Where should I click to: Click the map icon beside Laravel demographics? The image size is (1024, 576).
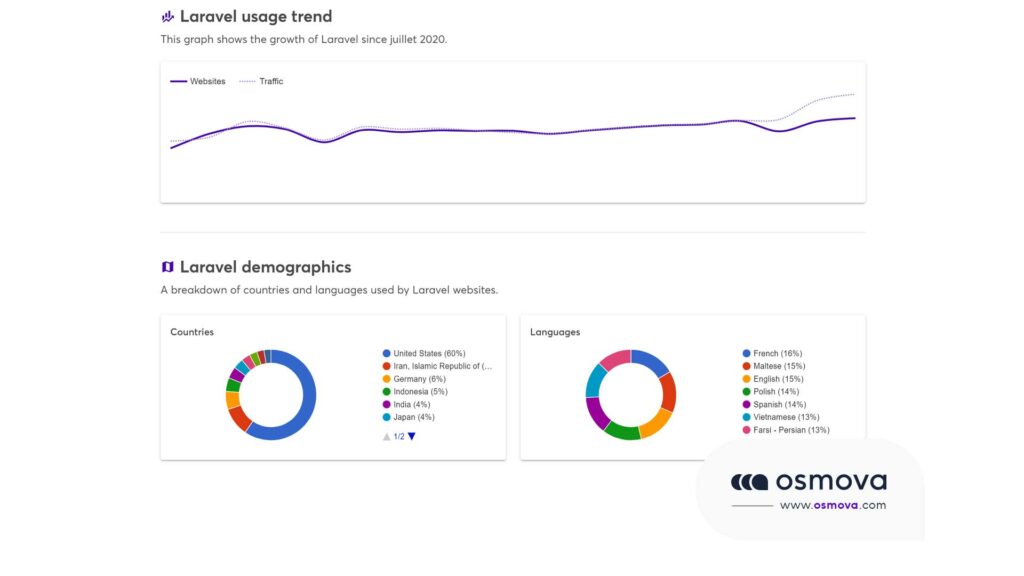[x=167, y=267]
